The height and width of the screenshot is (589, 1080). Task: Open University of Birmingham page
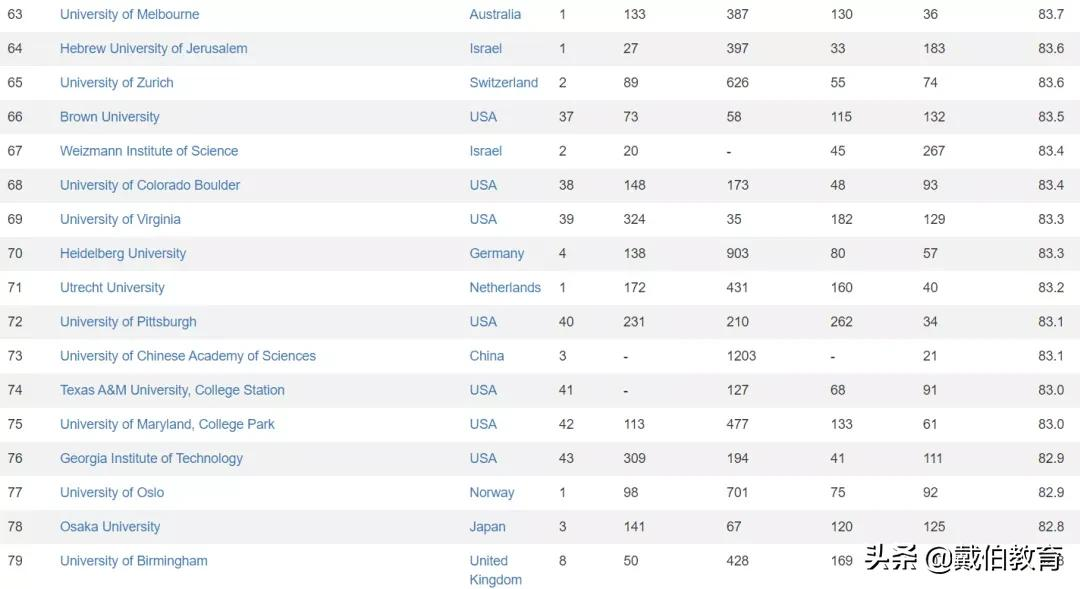[134, 561]
